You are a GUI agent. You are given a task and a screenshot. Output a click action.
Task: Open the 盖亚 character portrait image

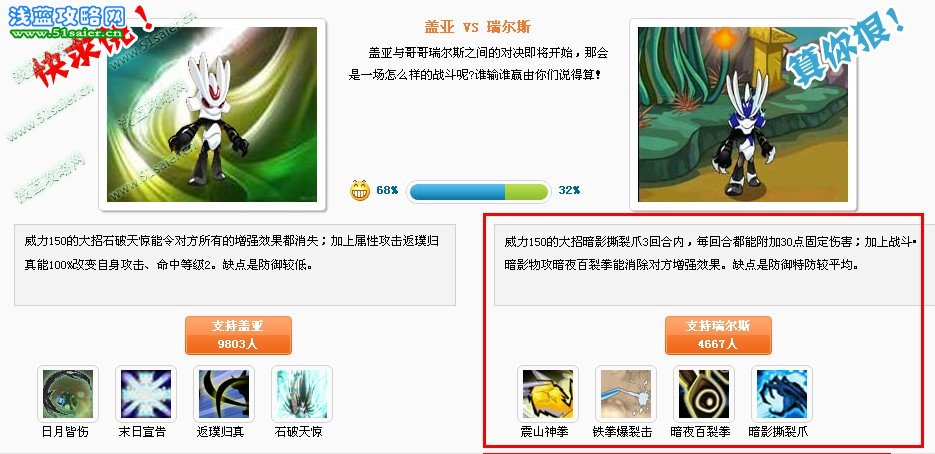(x=212, y=115)
